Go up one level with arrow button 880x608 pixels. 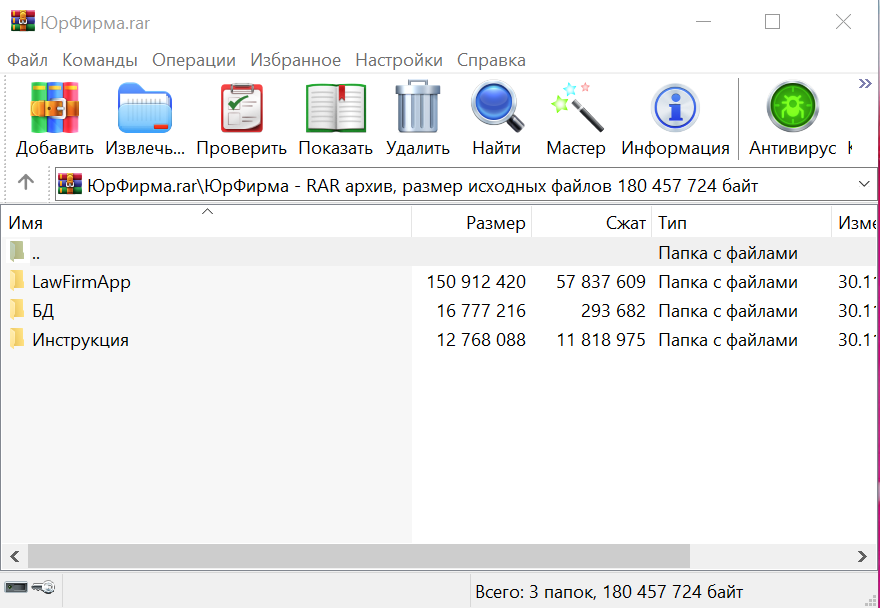click(x=26, y=184)
